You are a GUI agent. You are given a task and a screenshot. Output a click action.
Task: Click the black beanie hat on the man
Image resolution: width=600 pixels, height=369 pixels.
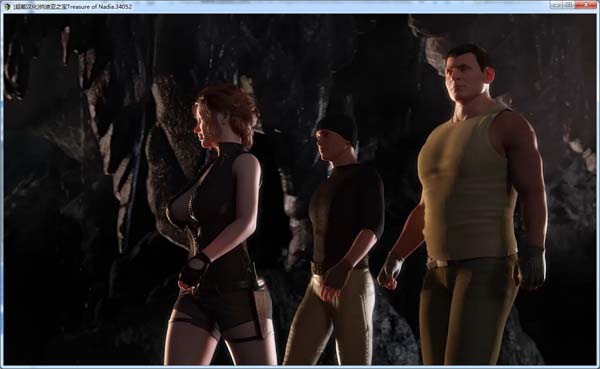337,126
